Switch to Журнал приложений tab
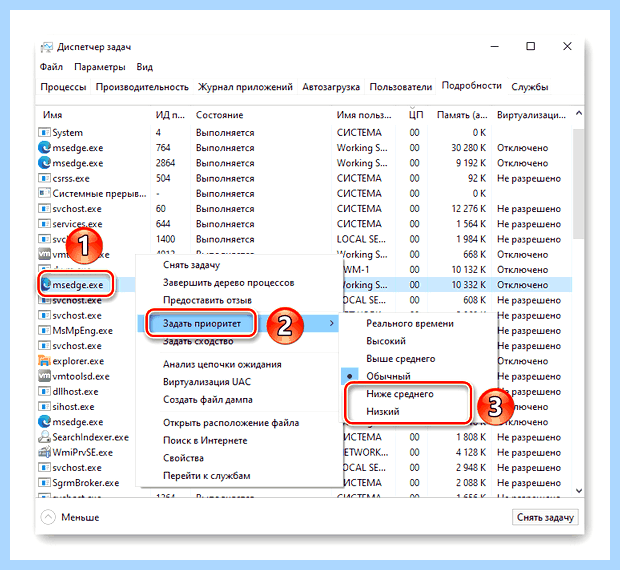 click(245, 87)
